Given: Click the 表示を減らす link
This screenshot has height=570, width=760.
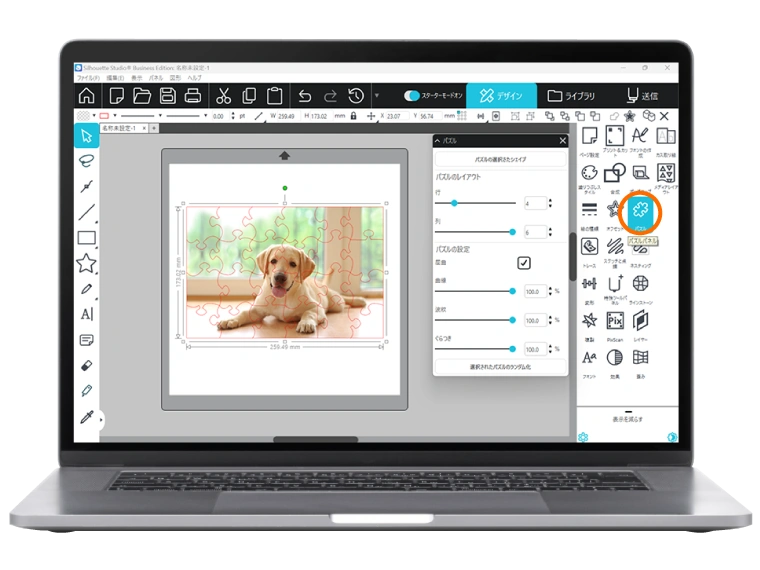Looking at the screenshot, I should click(x=628, y=418).
